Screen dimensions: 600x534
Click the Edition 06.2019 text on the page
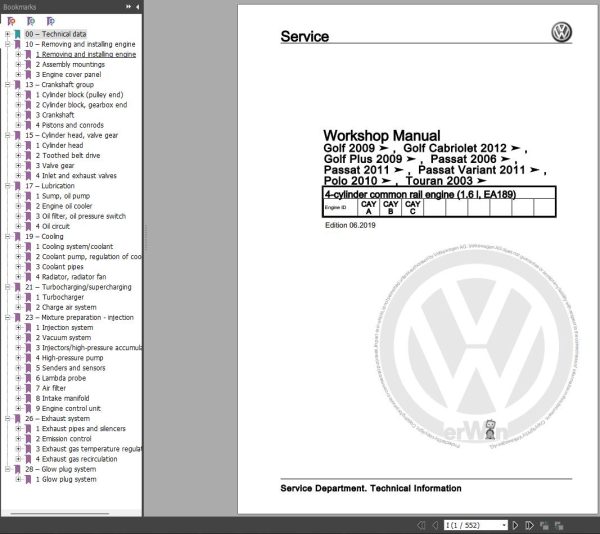(350, 225)
